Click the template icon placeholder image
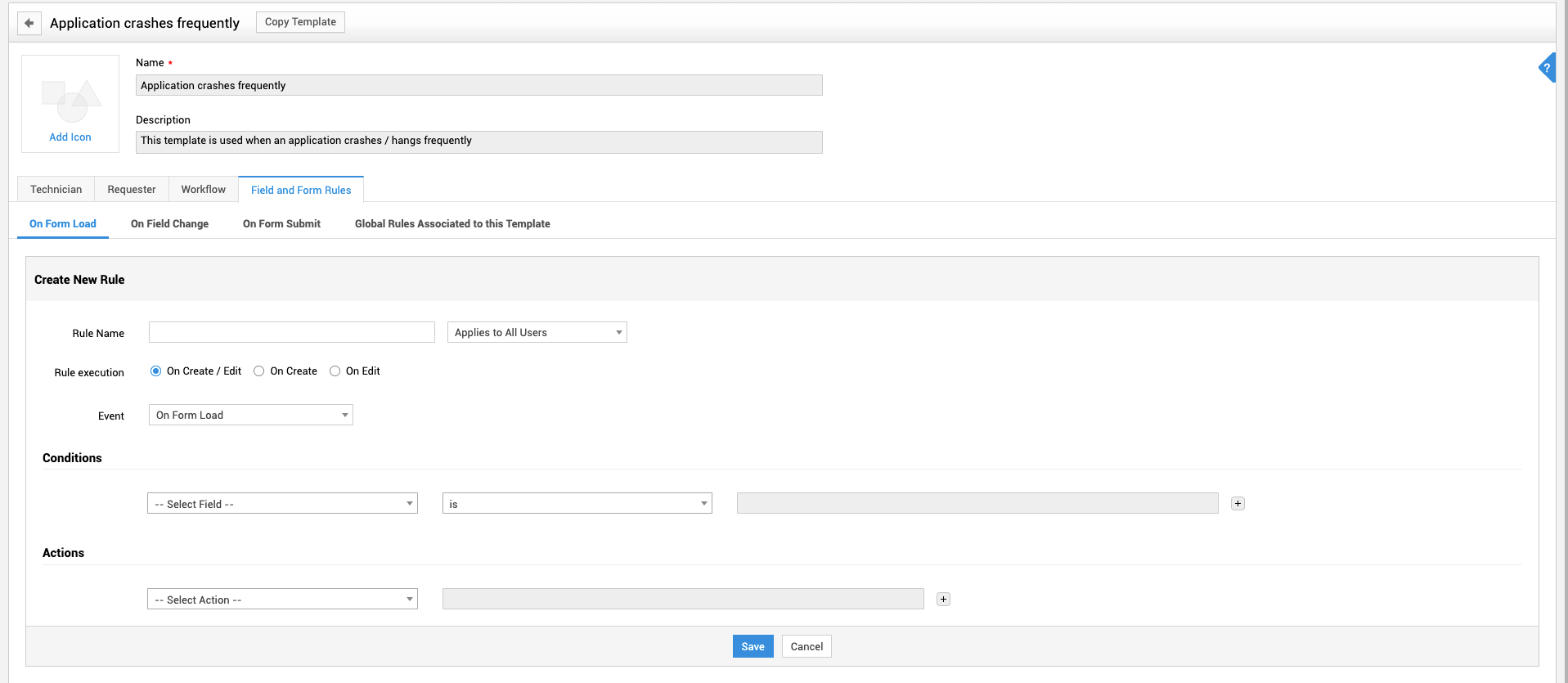Image resolution: width=1568 pixels, height=683 pixels. pyautogui.click(x=71, y=101)
